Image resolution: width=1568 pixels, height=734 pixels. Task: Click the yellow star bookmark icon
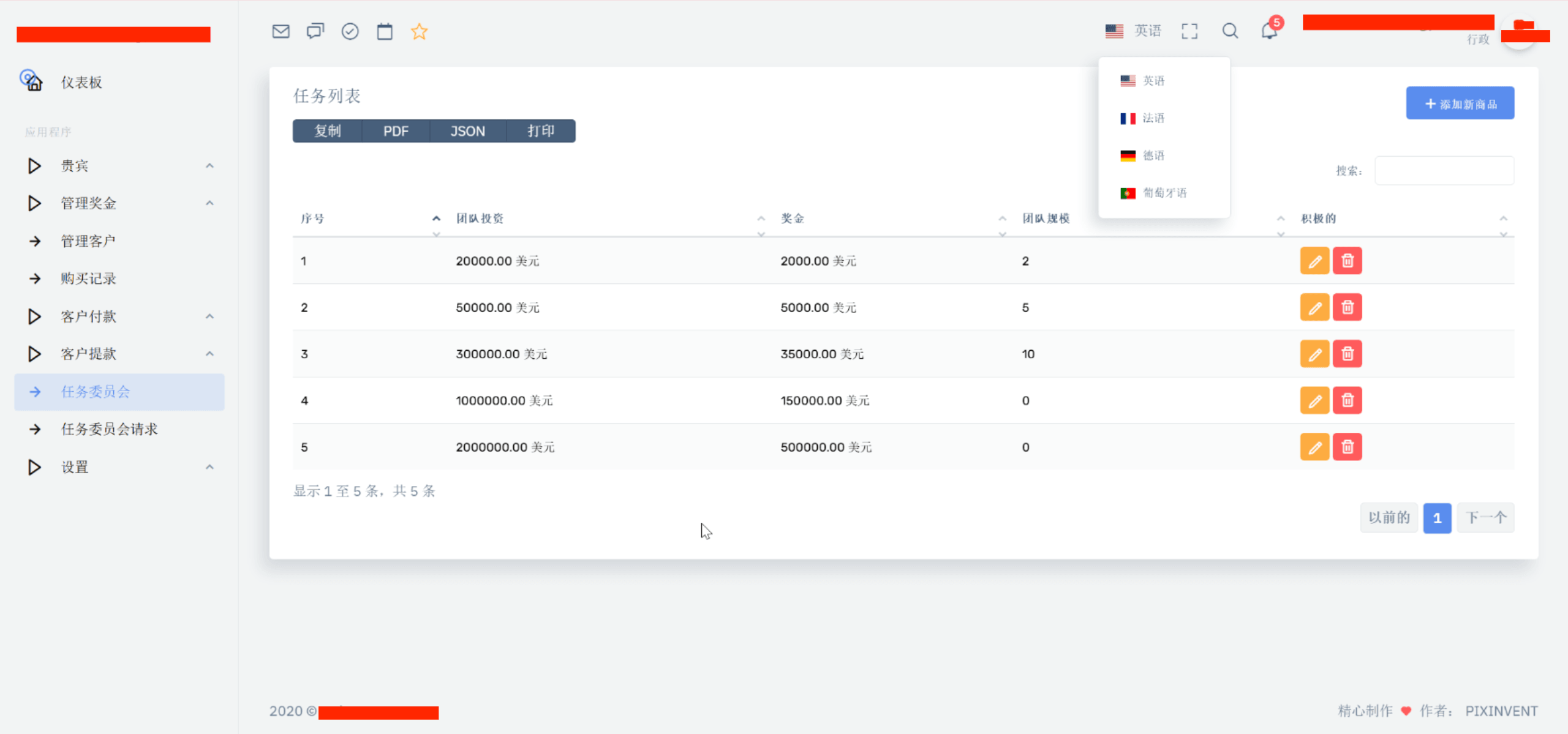click(420, 31)
